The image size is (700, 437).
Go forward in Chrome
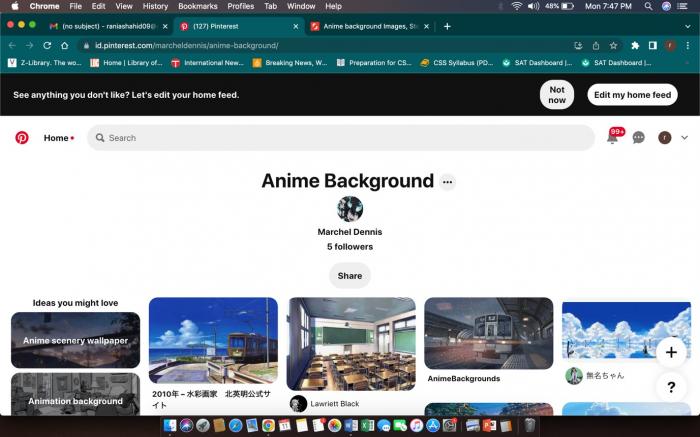tap(29, 46)
